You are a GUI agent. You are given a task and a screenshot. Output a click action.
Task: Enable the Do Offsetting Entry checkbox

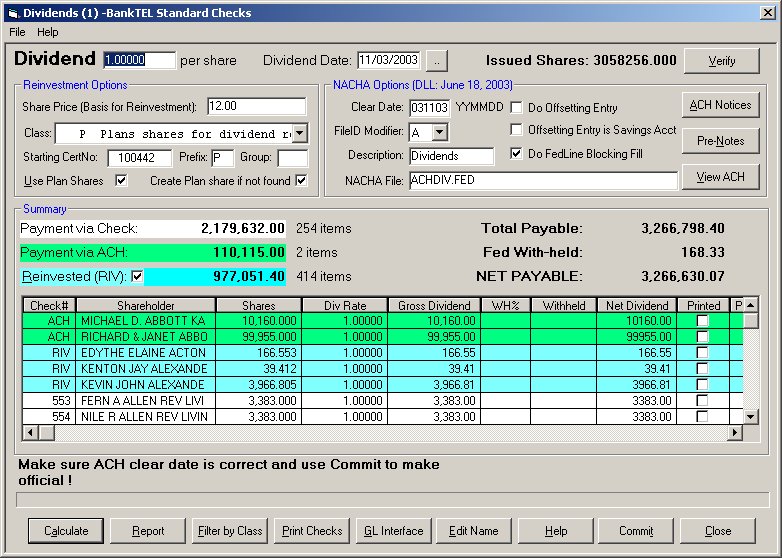point(517,107)
